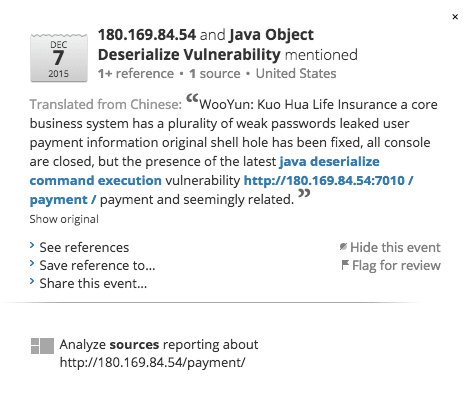This screenshot has height=400, width=473.
Task: Hide this event
Action: coord(395,247)
